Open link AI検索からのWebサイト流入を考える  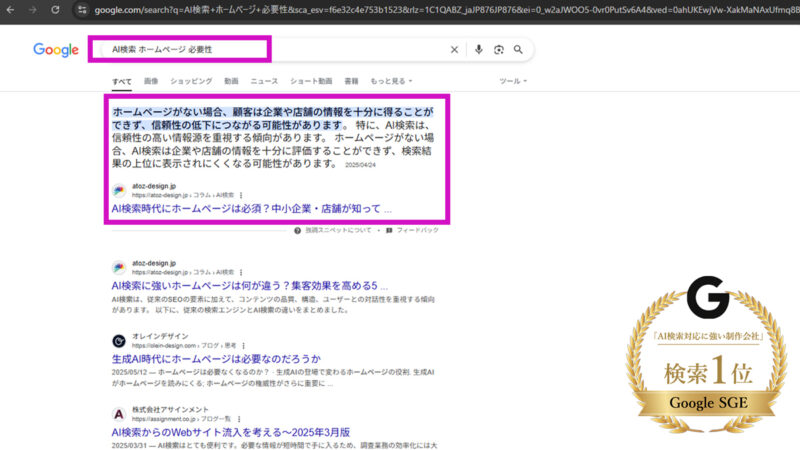point(231,432)
